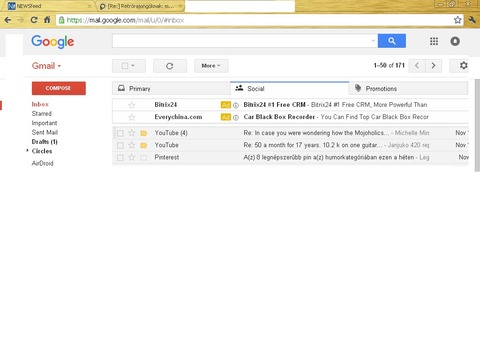Click the browser forward arrow
Image resolution: width=480 pixels, height=360 pixels.
coord(21,20)
